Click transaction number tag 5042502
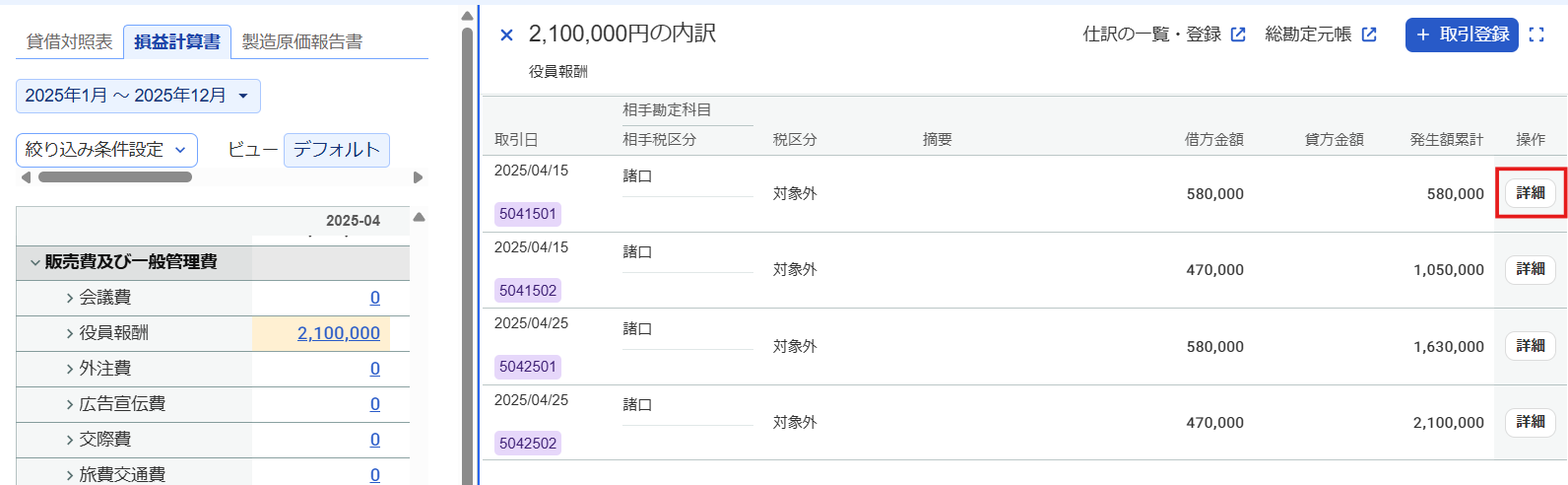This screenshot has width=1568, height=485. [x=528, y=444]
